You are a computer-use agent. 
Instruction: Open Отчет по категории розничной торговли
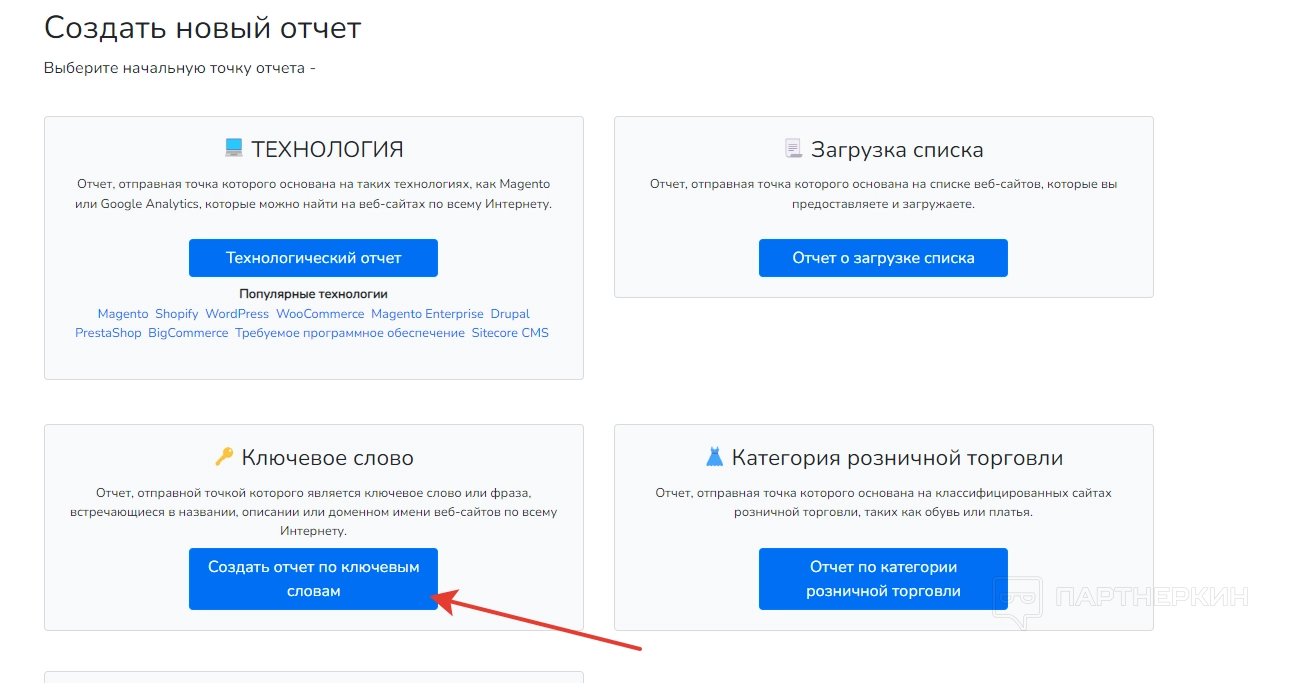[x=883, y=579]
